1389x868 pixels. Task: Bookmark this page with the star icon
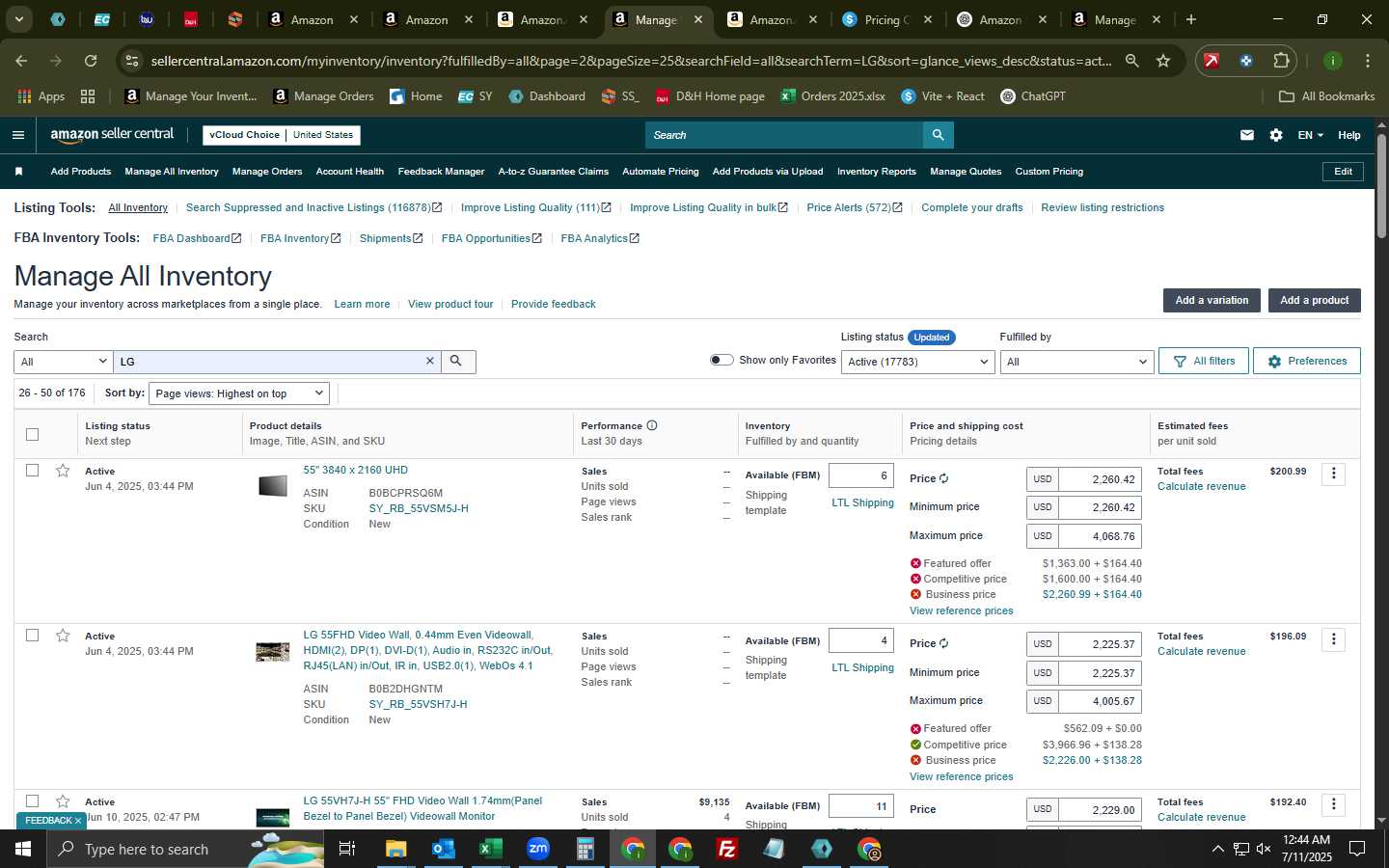(x=1163, y=61)
